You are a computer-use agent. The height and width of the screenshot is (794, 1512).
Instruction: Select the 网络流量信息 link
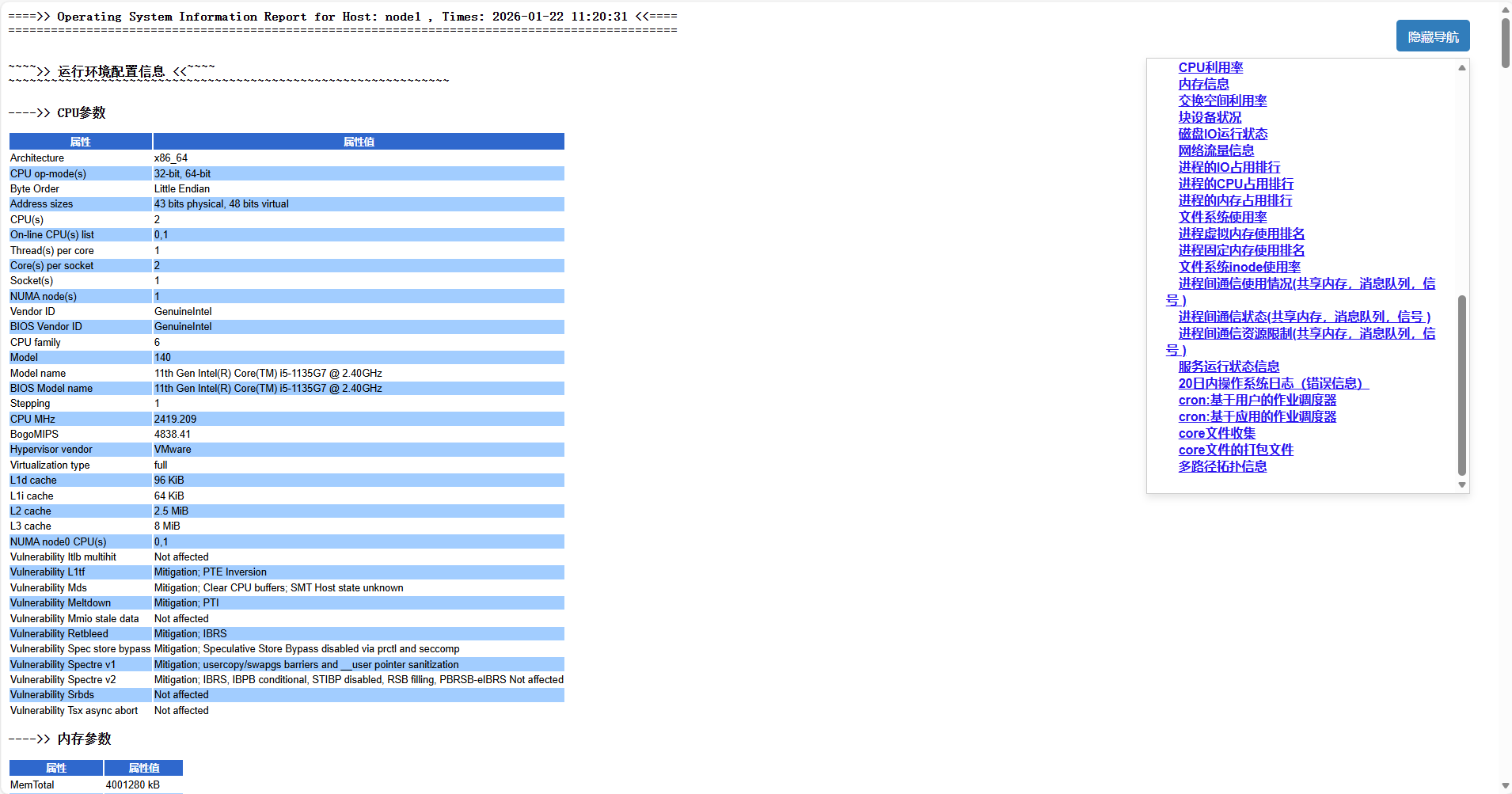pos(1216,151)
